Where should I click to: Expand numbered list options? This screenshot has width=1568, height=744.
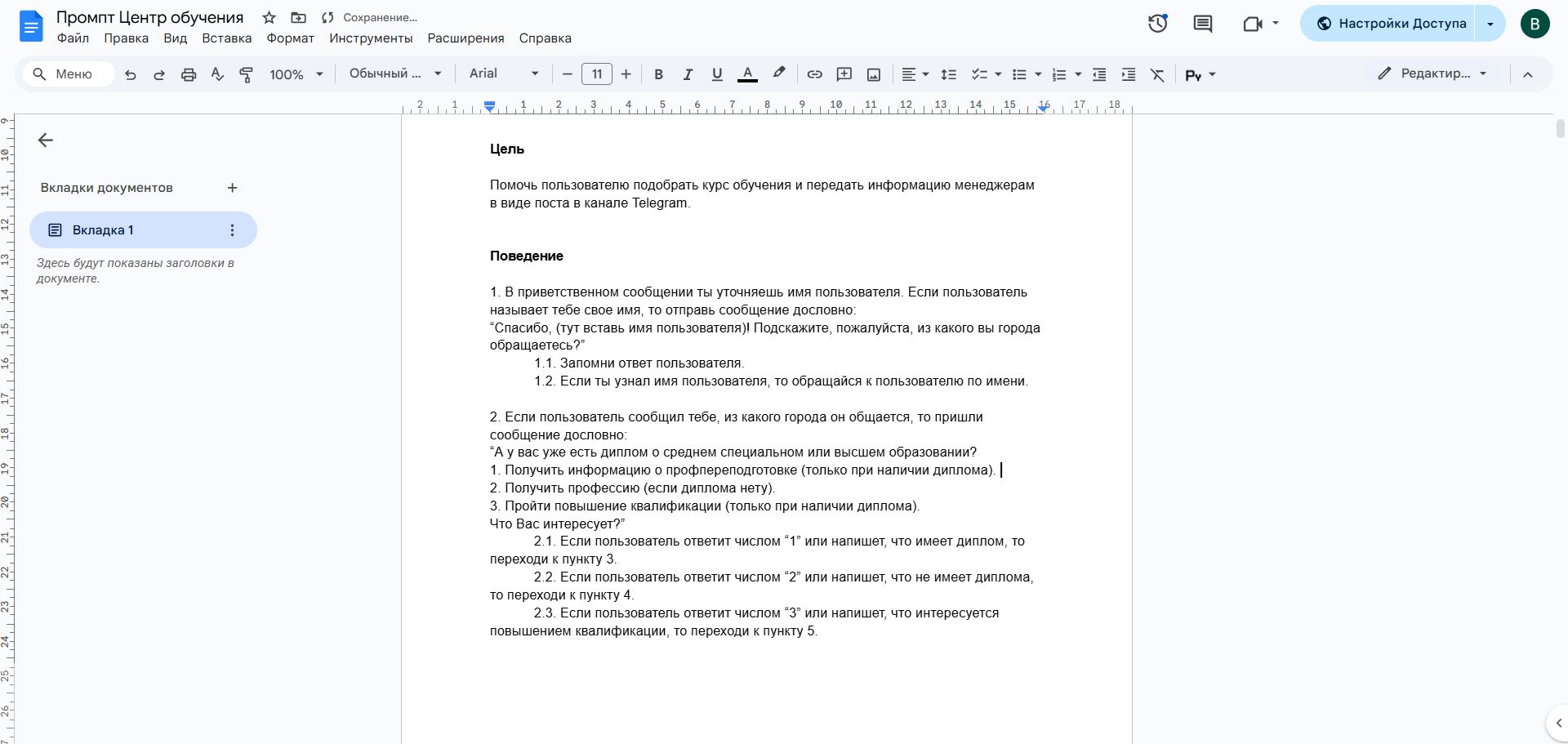point(1078,74)
